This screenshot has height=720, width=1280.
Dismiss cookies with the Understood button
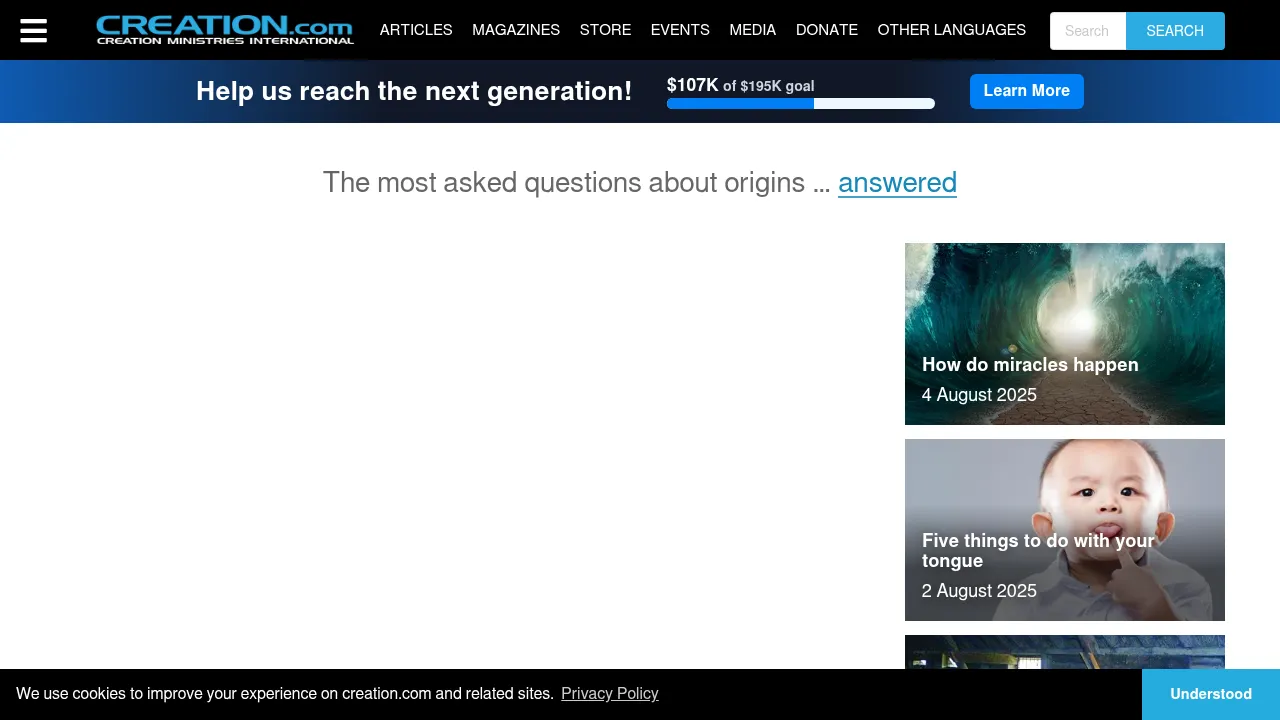point(1210,693)
